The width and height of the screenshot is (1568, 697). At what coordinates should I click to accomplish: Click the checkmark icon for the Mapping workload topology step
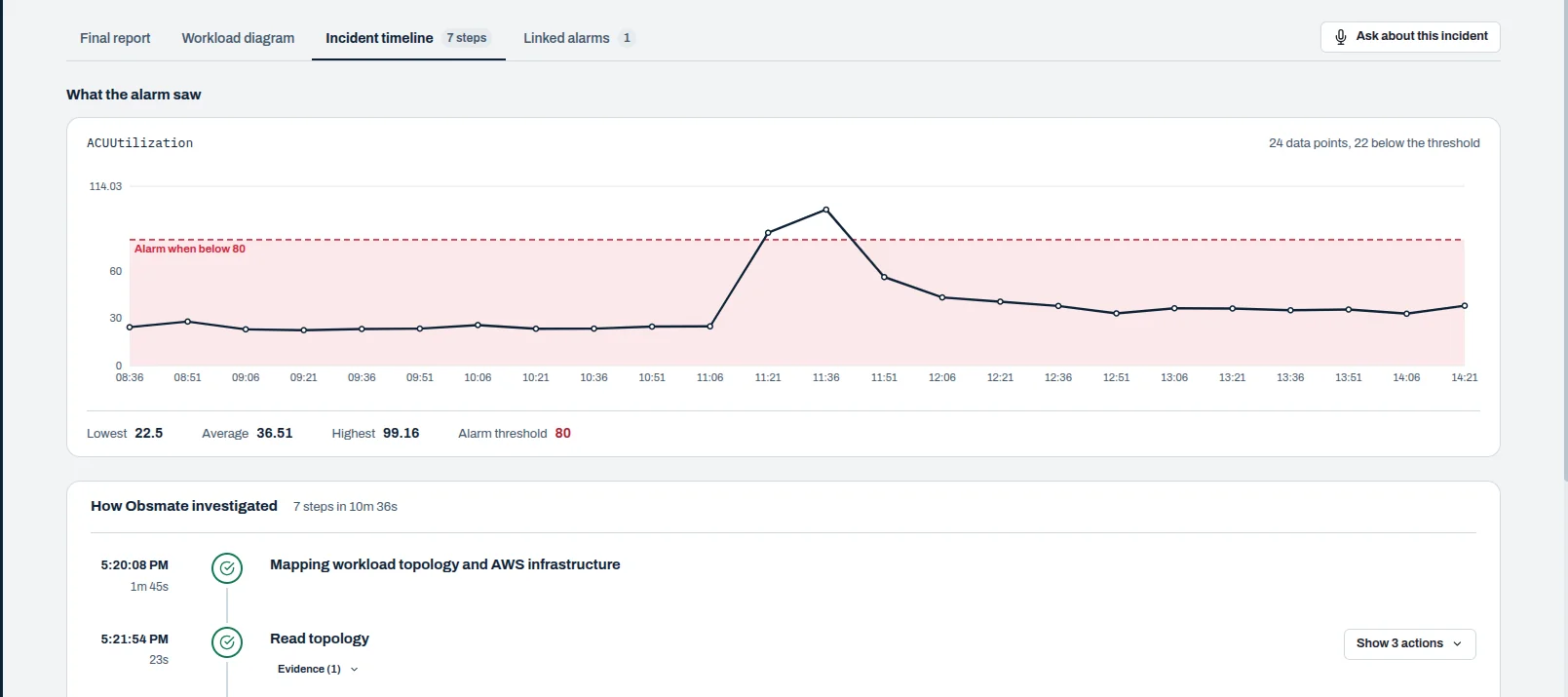(x=227, y=567)
